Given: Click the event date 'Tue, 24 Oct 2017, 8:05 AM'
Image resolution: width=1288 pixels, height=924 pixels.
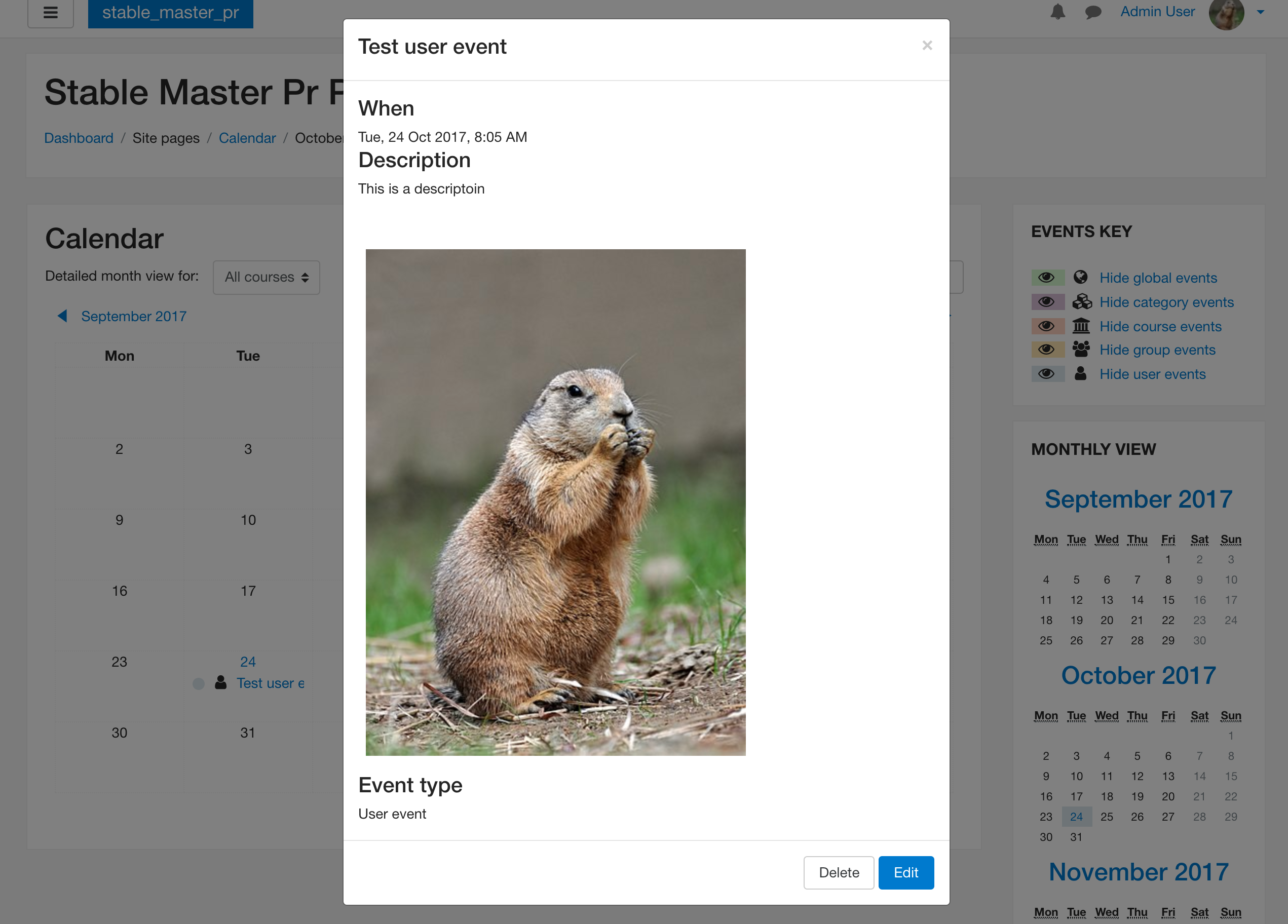Looking at the screenshot, I should [442, 137].
